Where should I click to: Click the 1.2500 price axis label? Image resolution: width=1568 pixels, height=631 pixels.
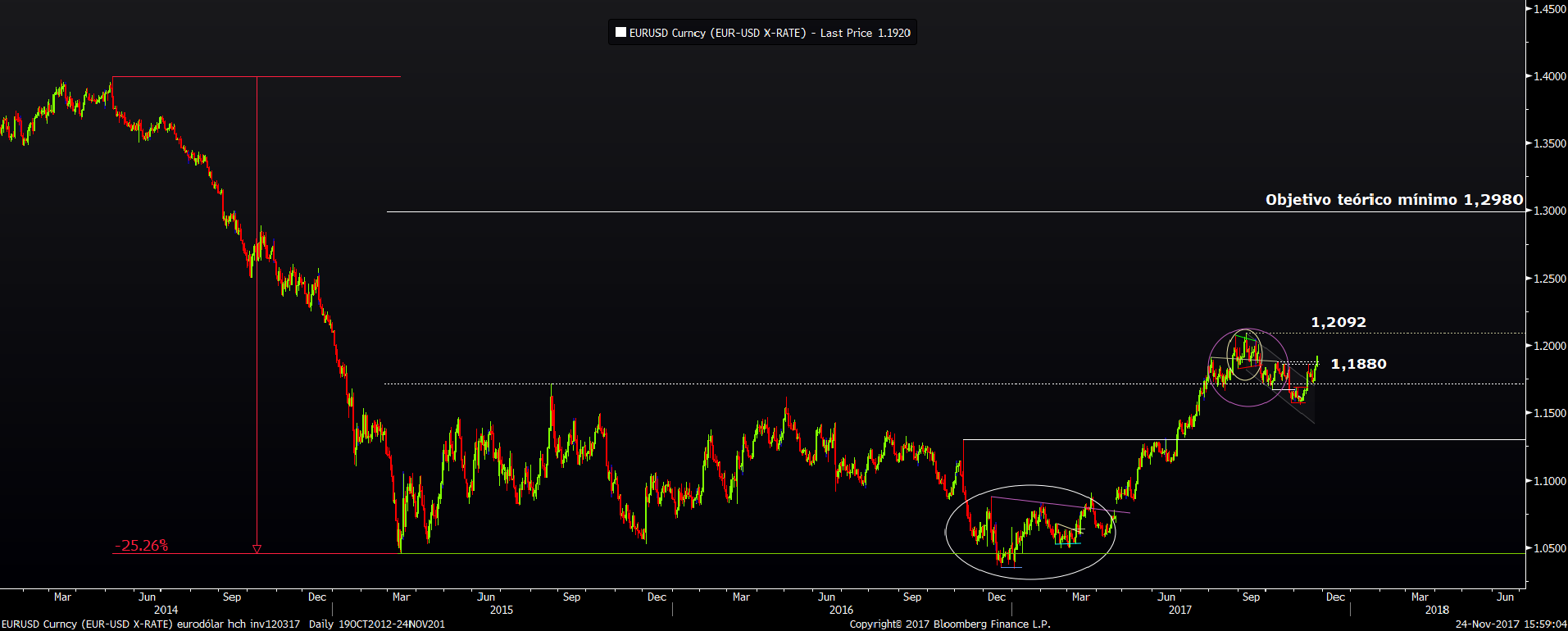[x=1550, y=279]
